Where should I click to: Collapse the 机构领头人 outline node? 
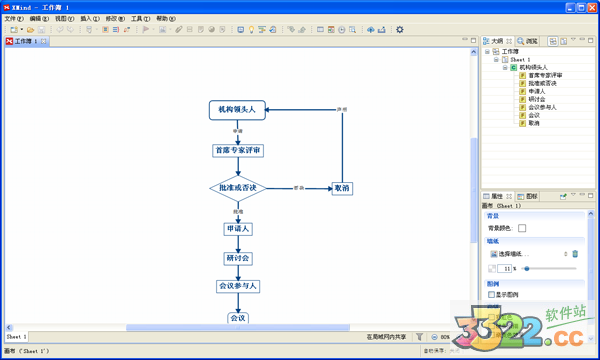pyautogui.click(x=505, y=67)
